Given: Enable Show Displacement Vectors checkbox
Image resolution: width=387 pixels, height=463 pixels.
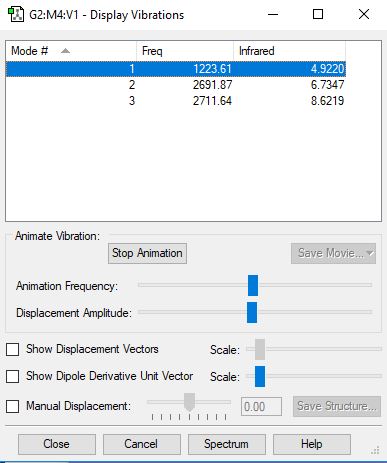Looking at the screenshot, I should [x=13, y=350].
